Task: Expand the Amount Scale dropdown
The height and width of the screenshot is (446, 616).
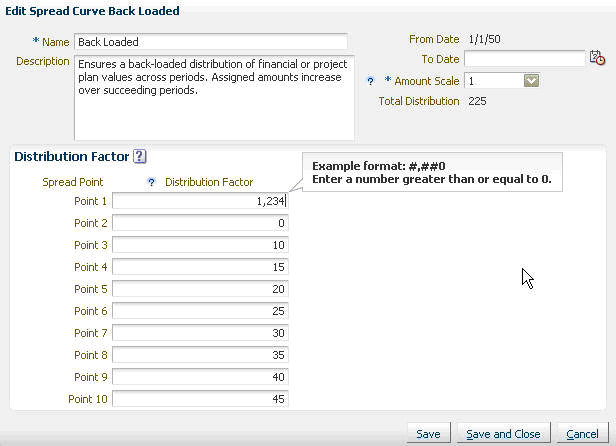Action: (x=531, y=81)
